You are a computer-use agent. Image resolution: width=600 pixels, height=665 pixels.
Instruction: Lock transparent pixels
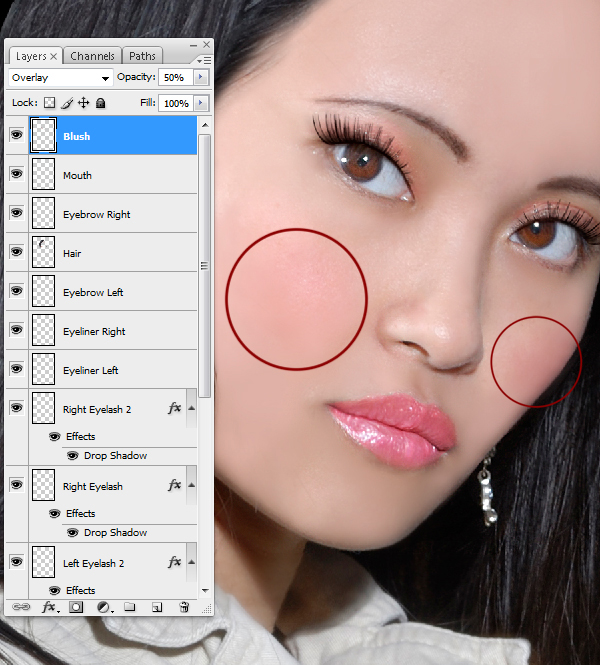tap(50, 103)
